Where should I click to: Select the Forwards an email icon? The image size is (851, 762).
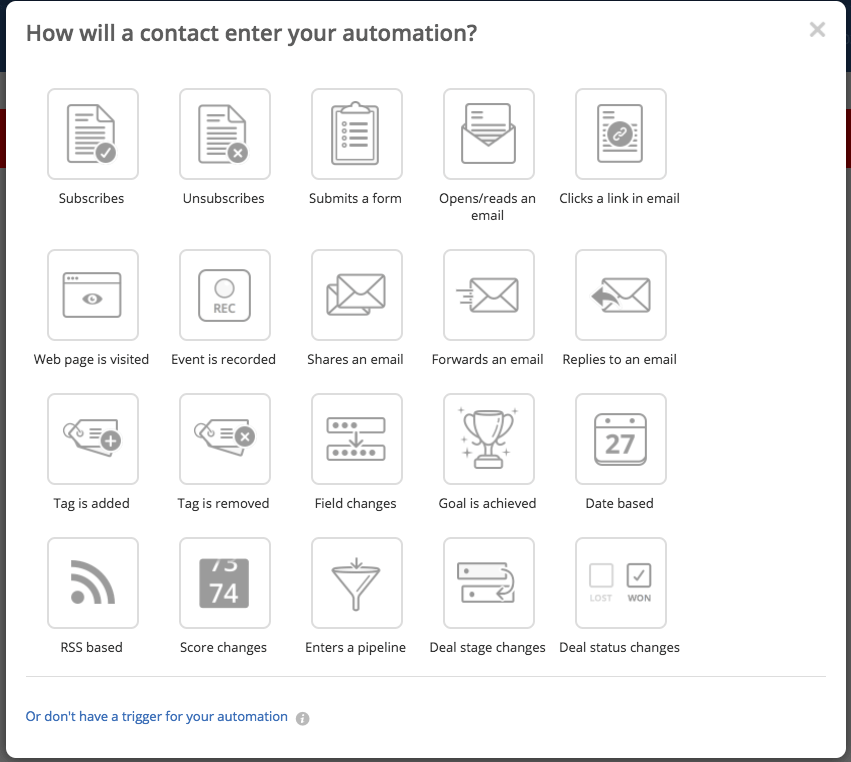(x=488, y=295)
